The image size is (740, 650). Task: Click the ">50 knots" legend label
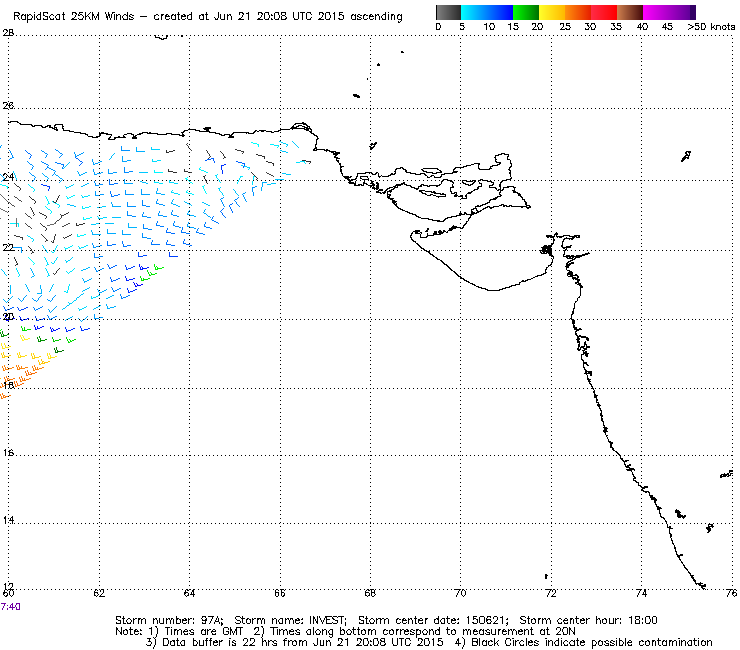[711, 27]
